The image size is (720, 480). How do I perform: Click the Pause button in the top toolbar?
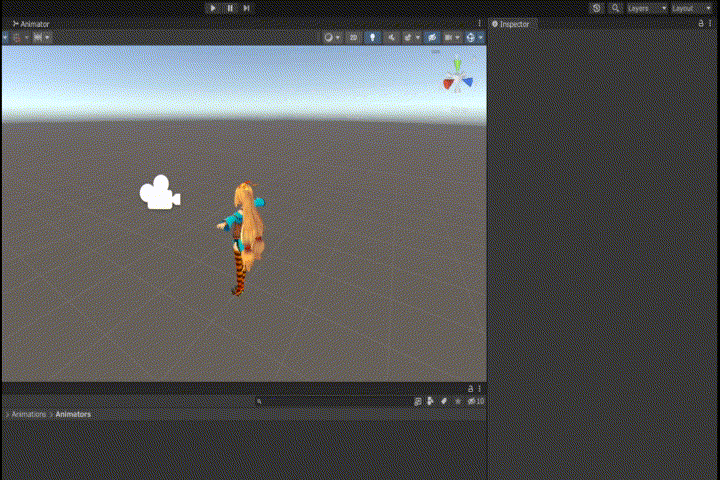click(x=230, y=8)
